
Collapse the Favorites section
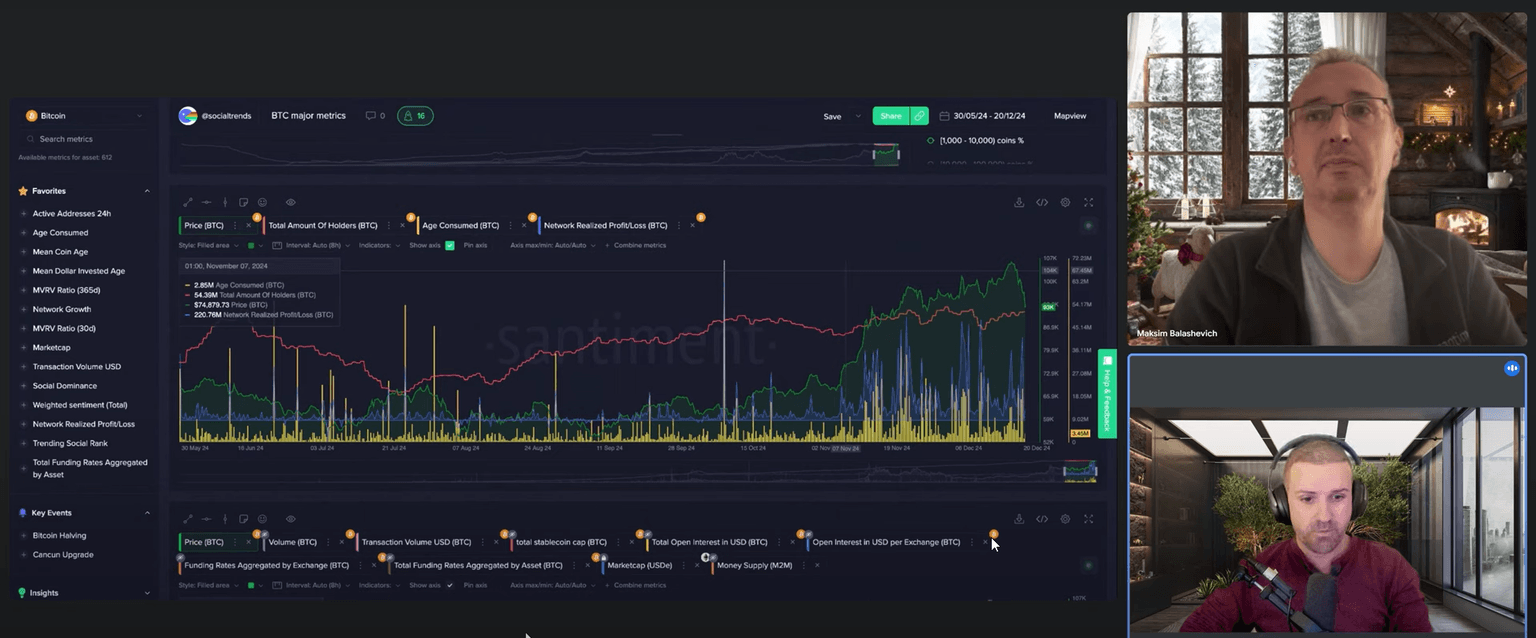(147, 191)
